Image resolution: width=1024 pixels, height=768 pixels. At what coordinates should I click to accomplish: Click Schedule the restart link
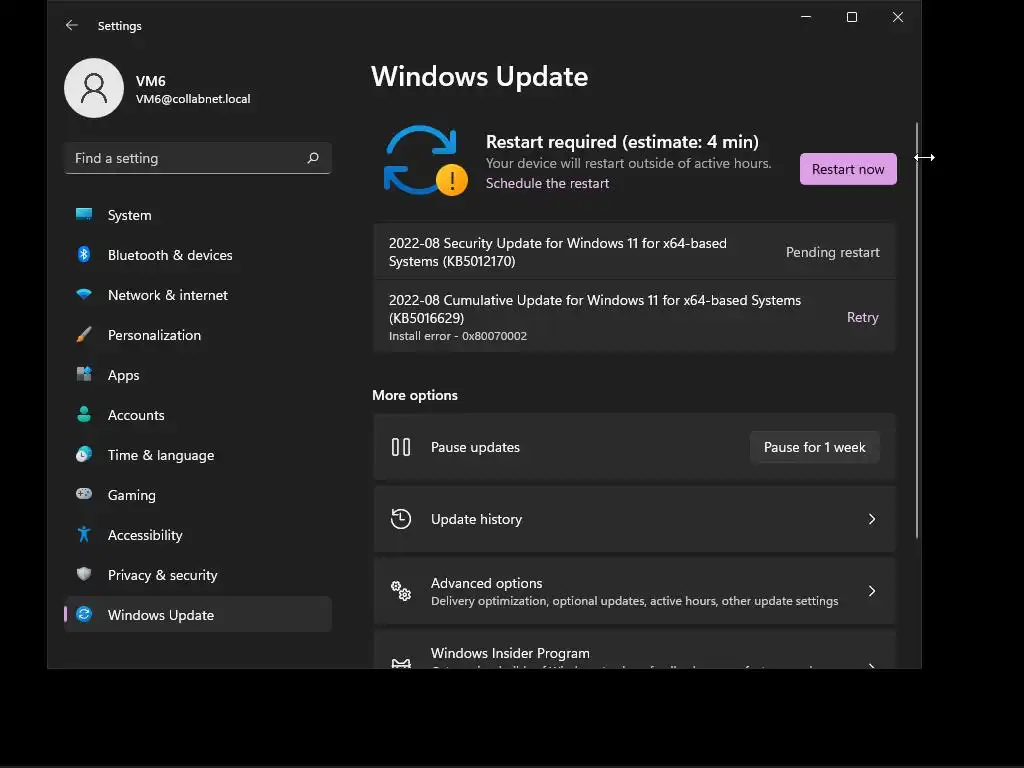click(x=547, y=184)
